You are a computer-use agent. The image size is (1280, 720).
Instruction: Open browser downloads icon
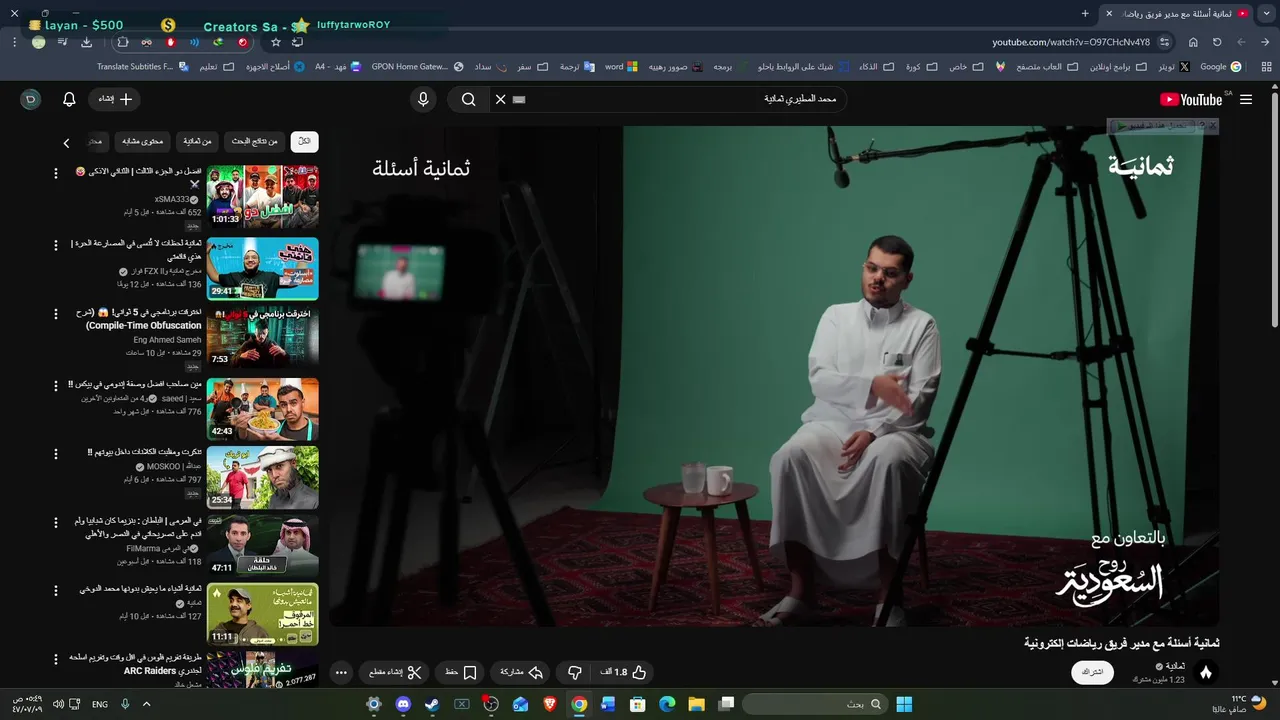click(x=86, y=42)
